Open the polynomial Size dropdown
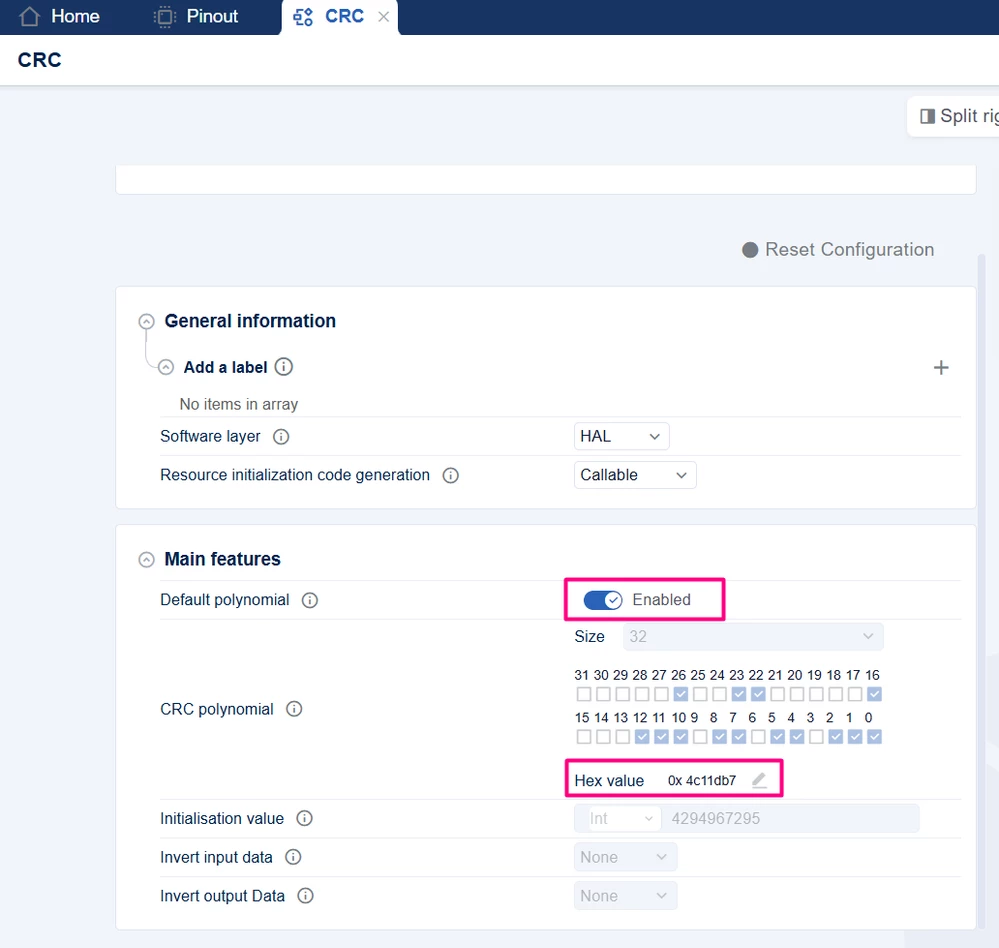This screenshot has height=948, width=999. pyautogui.click(x=753, y=636)
